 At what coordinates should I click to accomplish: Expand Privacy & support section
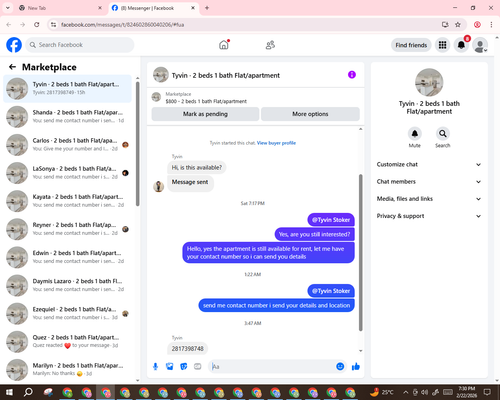click(x=429, y=216)
